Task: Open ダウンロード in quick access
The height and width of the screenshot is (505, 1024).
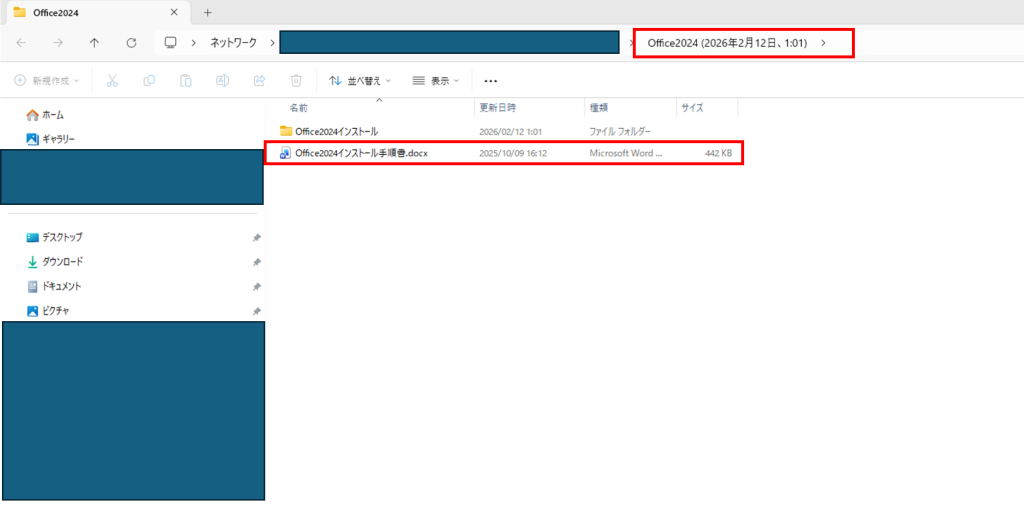Action: tap(62, 262)
